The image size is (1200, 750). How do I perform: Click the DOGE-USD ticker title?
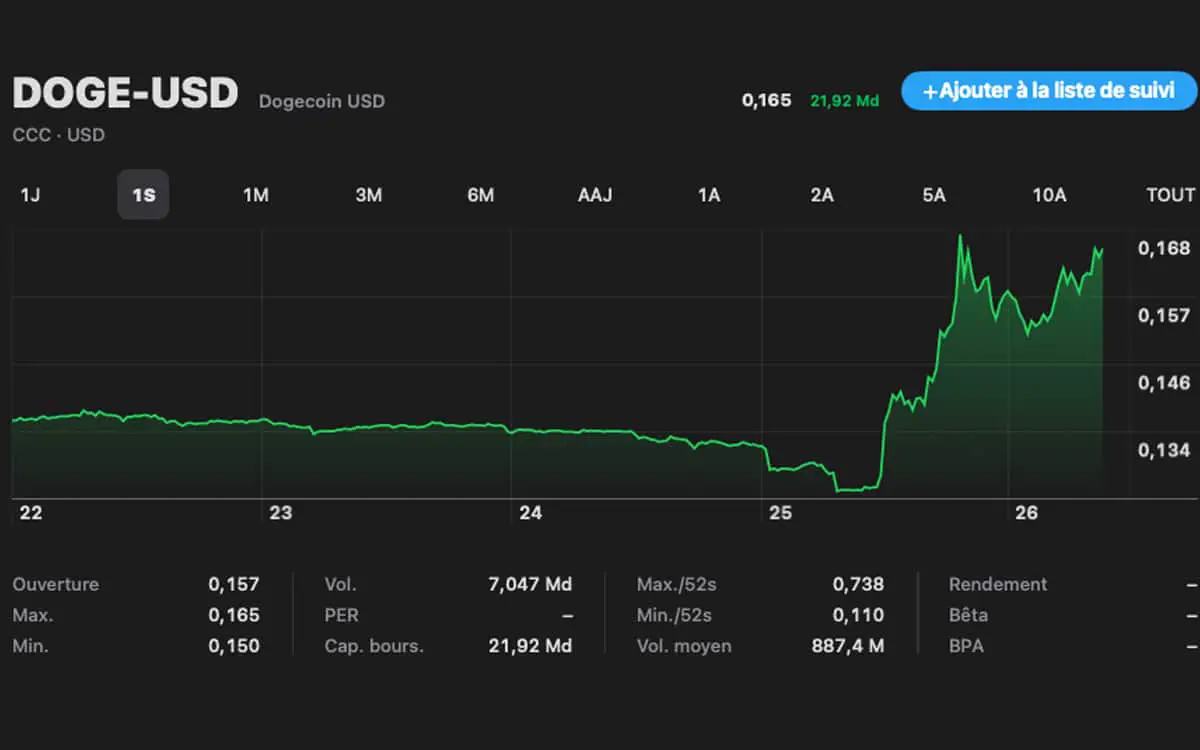(125, 93)
